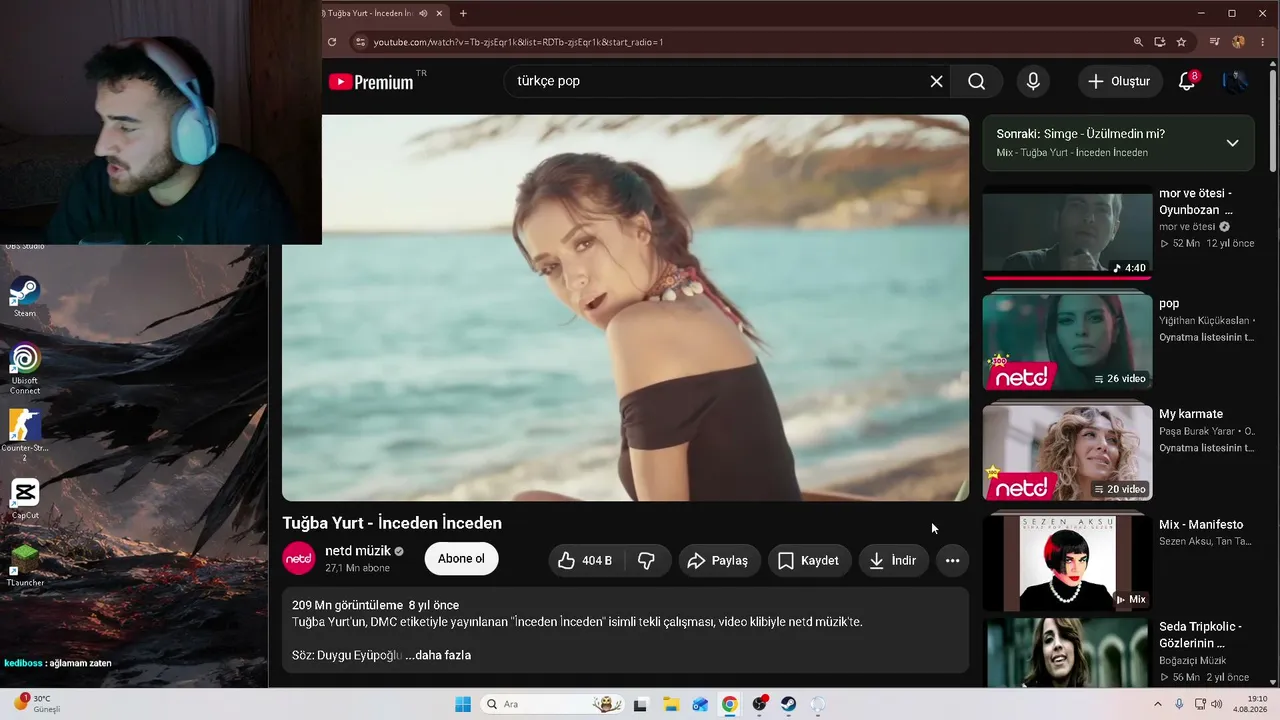Open the Mix - Manifesto title text
The width and height of the screenshot is (1280, 720).
(1201, 524)
